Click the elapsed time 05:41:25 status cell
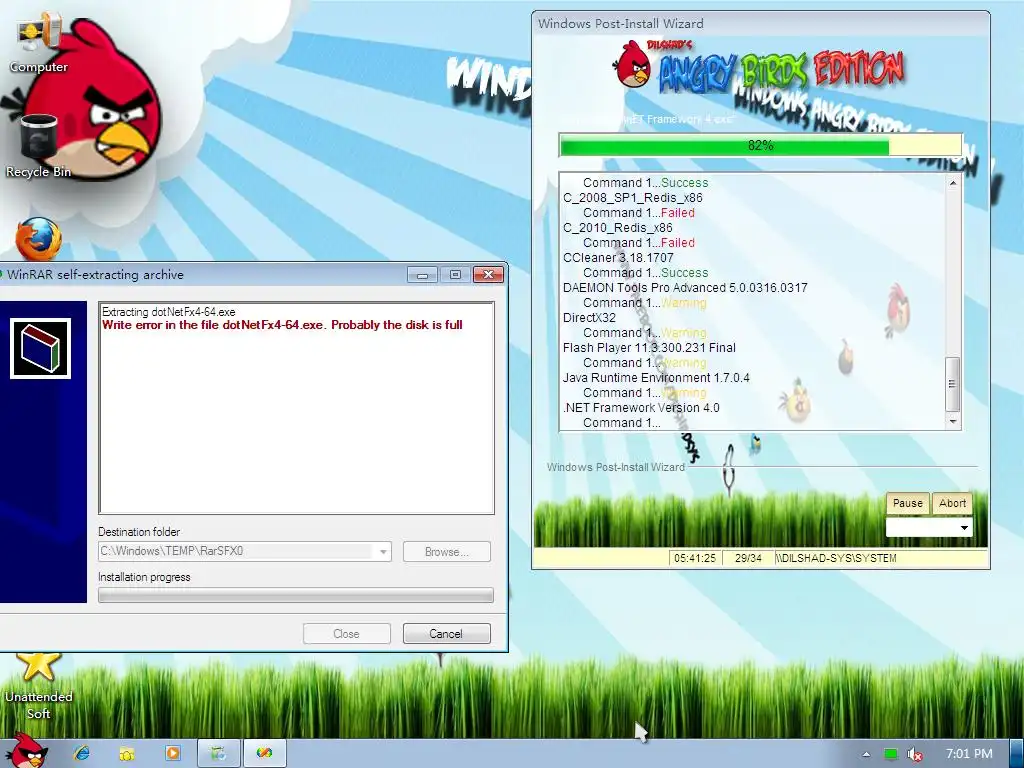Image resolution: width=1024 pixels, height=768 pixels. click(695, 558)
